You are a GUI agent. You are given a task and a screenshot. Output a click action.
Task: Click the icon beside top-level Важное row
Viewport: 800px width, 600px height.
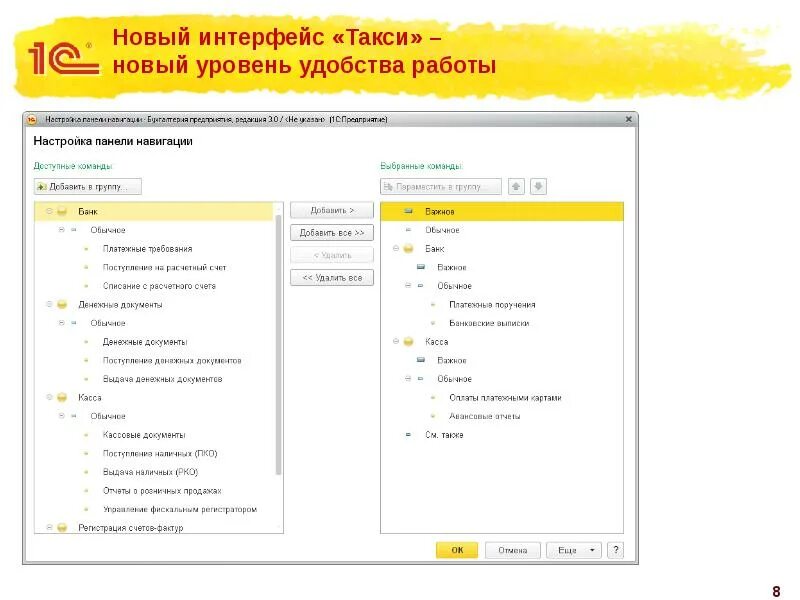tap(408, 211)
